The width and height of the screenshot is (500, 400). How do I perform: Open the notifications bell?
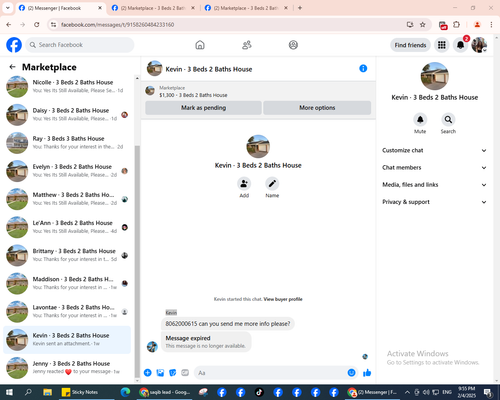pos(460,45)
